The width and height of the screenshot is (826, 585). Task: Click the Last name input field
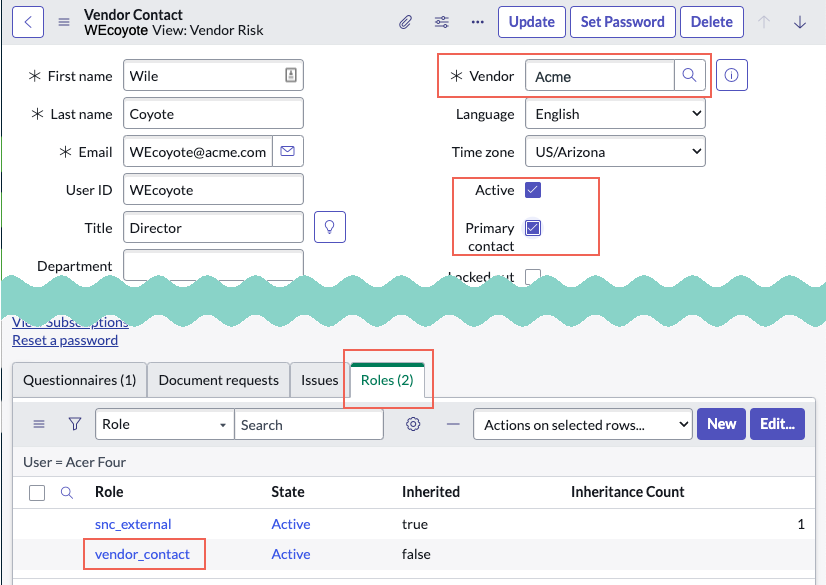(x=213, y=114)
